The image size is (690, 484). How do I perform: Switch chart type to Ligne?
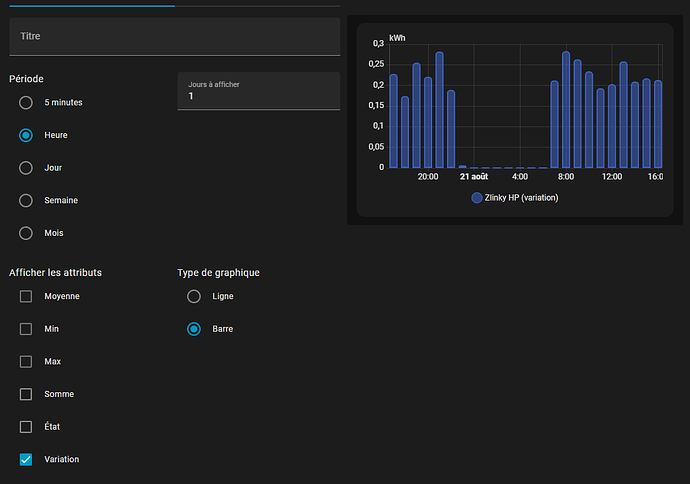coord(194,296)
